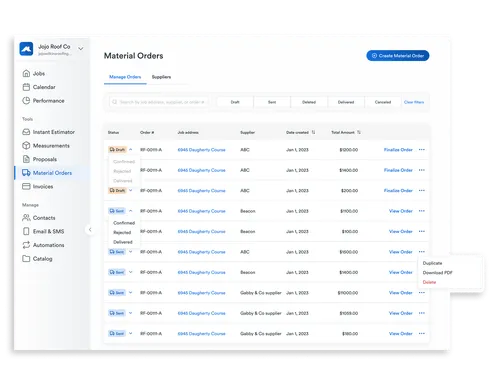Click the Gabby & Co supplier cell in the $180.00 row
Image resolution: width=500 pixels, height=387 pixels.
[x=261, y=333]
